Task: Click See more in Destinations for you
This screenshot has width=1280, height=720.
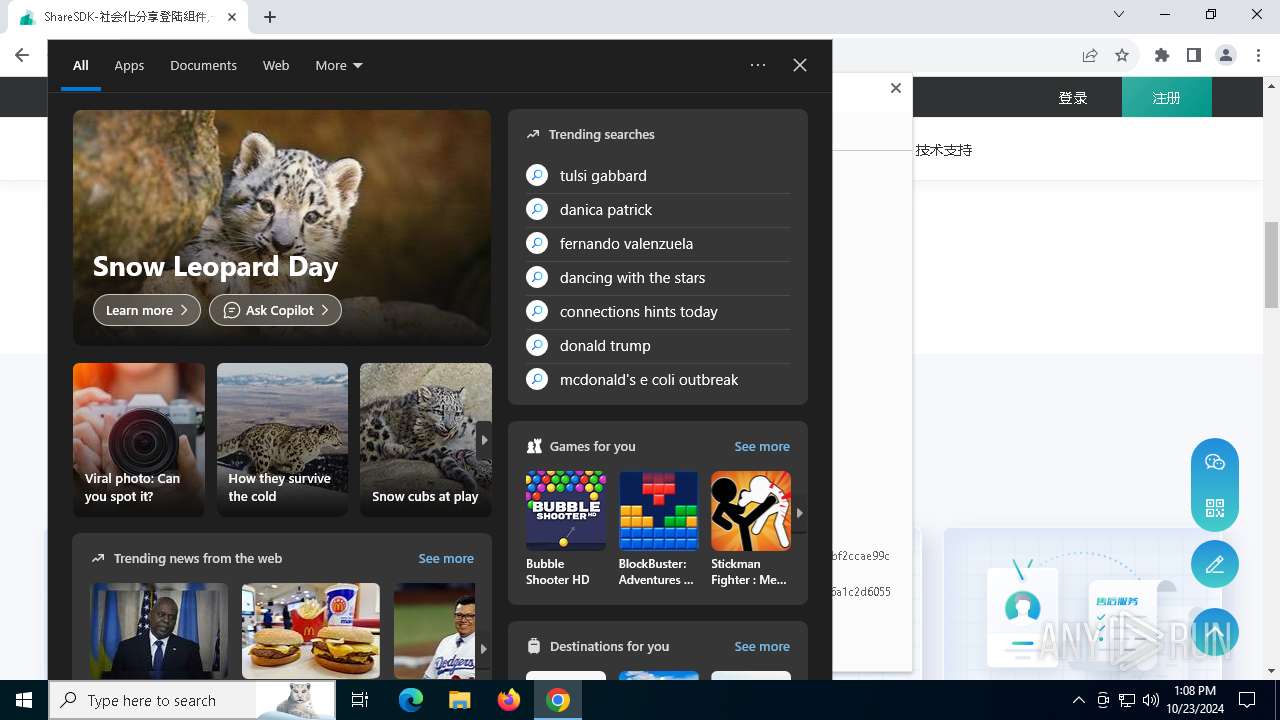Action: 762,646
